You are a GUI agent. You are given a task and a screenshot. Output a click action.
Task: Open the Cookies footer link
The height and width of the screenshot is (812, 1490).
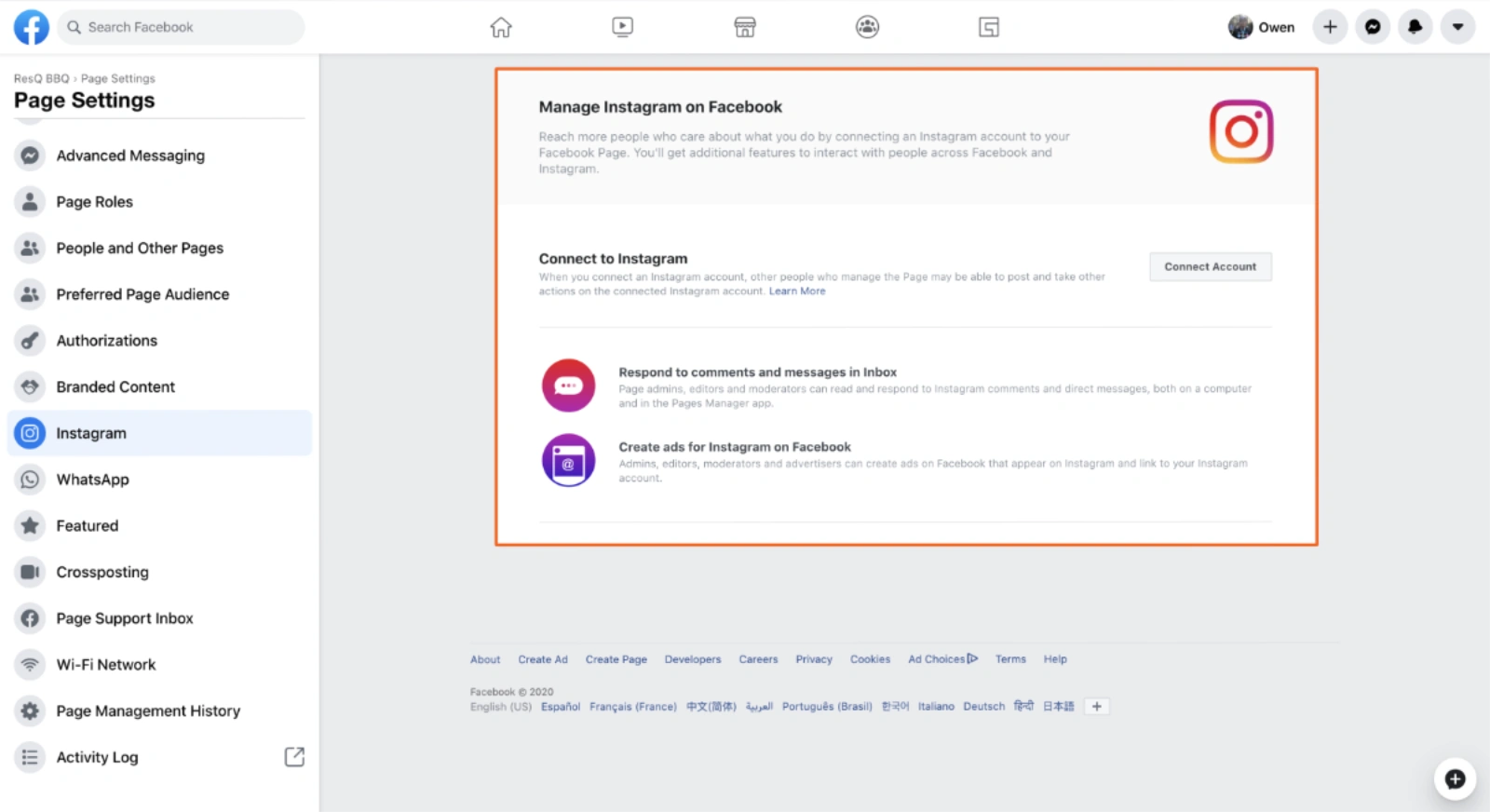pos(870,659)
